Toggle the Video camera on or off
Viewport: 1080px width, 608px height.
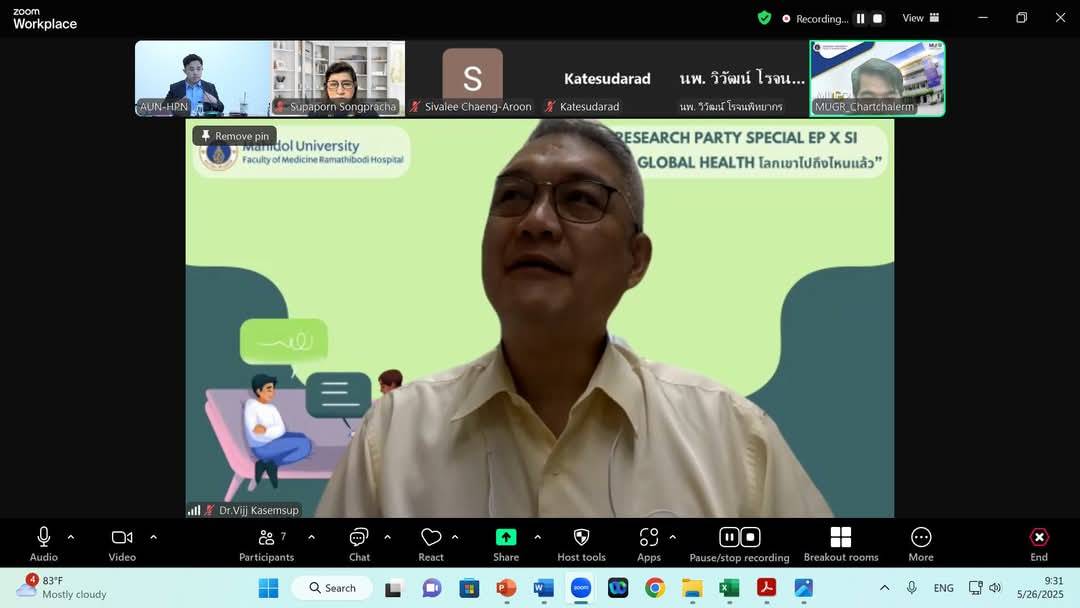[122, 538]
